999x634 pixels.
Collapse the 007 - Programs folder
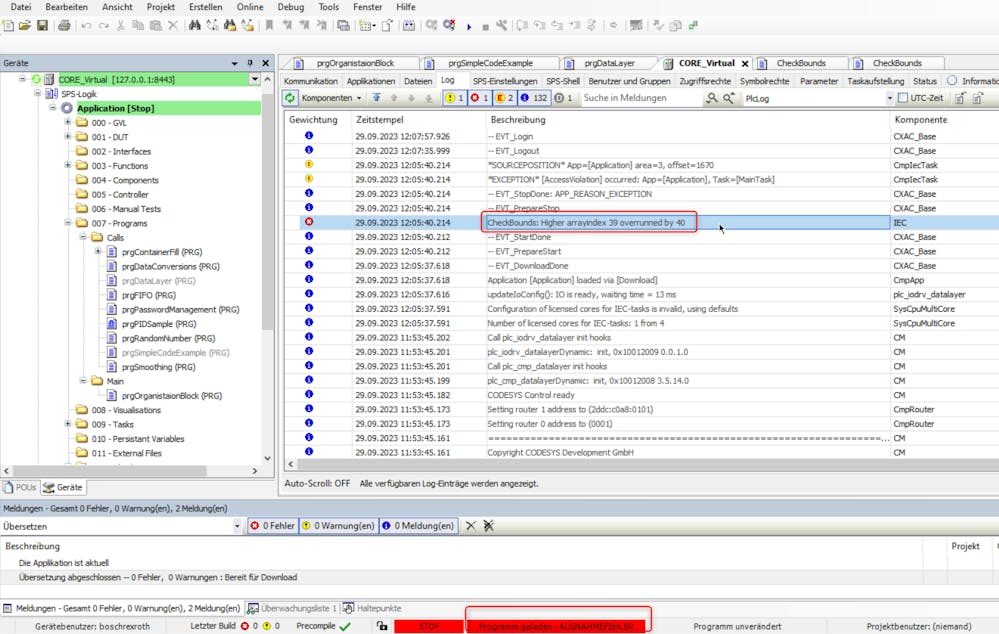click(68, 223)
